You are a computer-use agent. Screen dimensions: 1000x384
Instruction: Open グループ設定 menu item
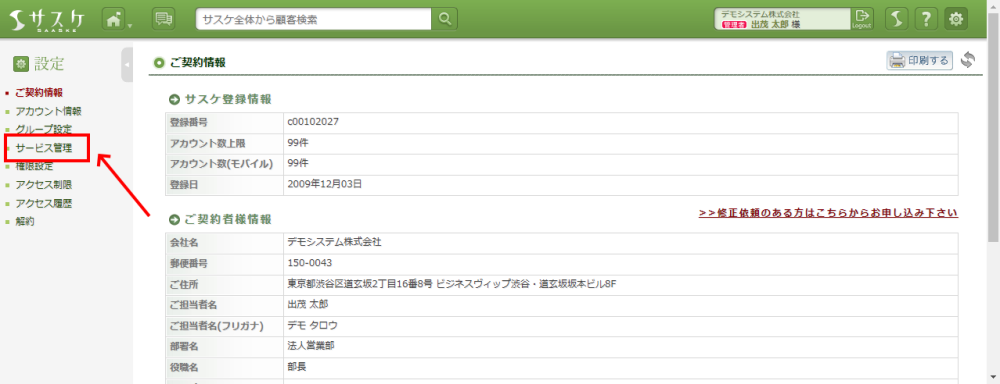tap(43, 129)
